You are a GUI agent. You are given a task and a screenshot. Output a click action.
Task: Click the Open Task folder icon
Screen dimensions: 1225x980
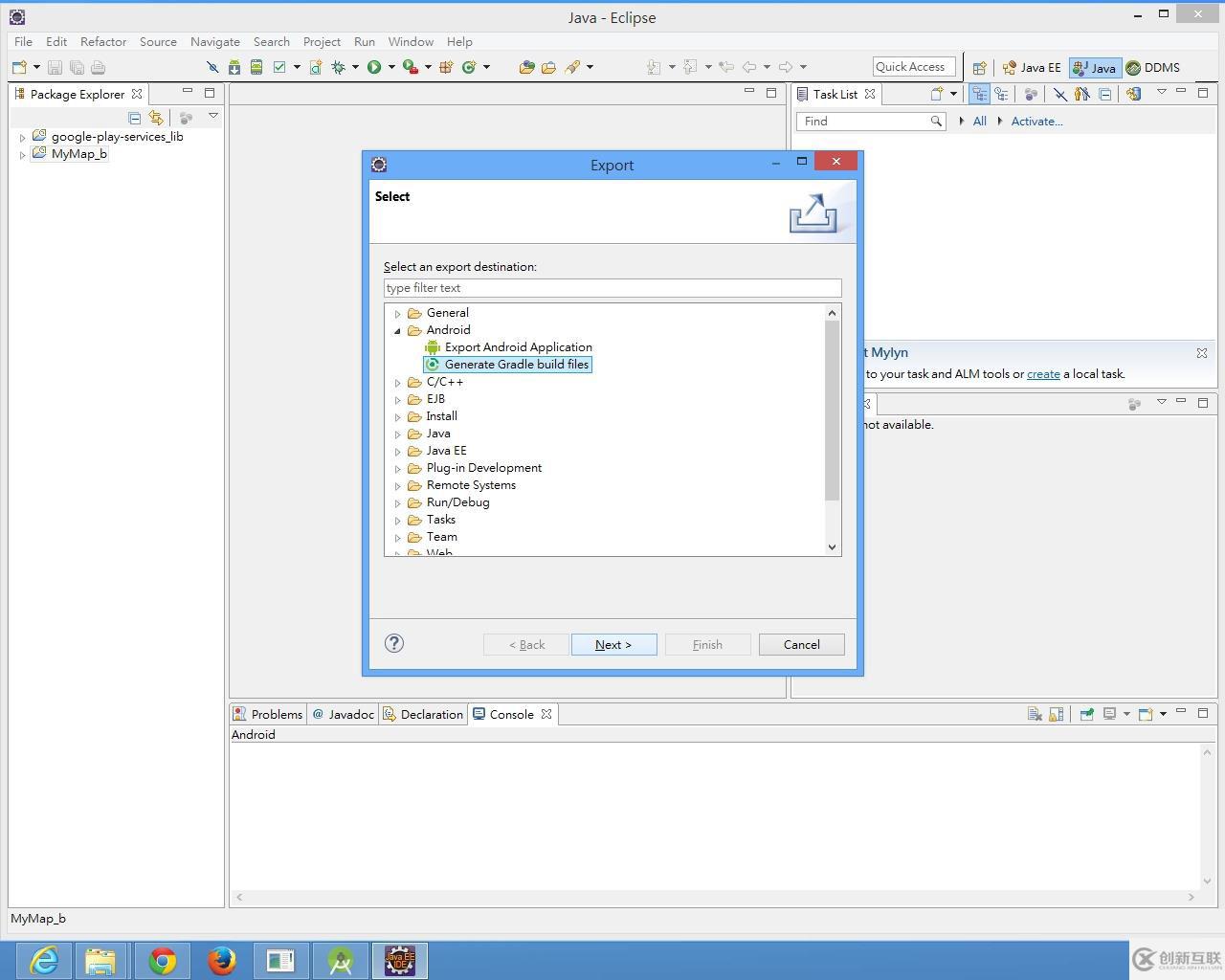pyautogui.click(x=548, y=67)
